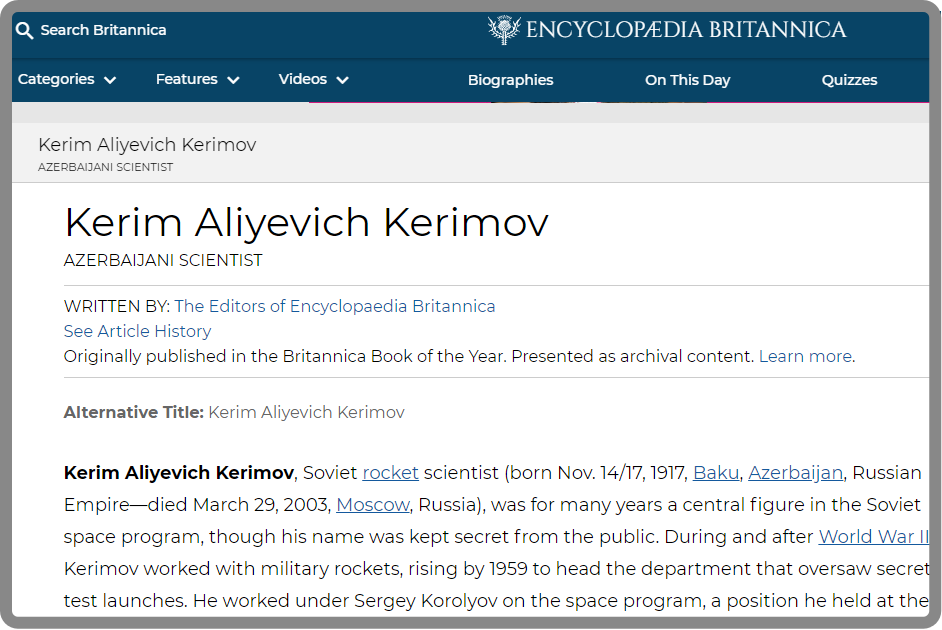The width and height of the screenshot is (942, 630).
Task: Click the Search Britannica input field
Action: pyautogui.click(x=103, y=30)
